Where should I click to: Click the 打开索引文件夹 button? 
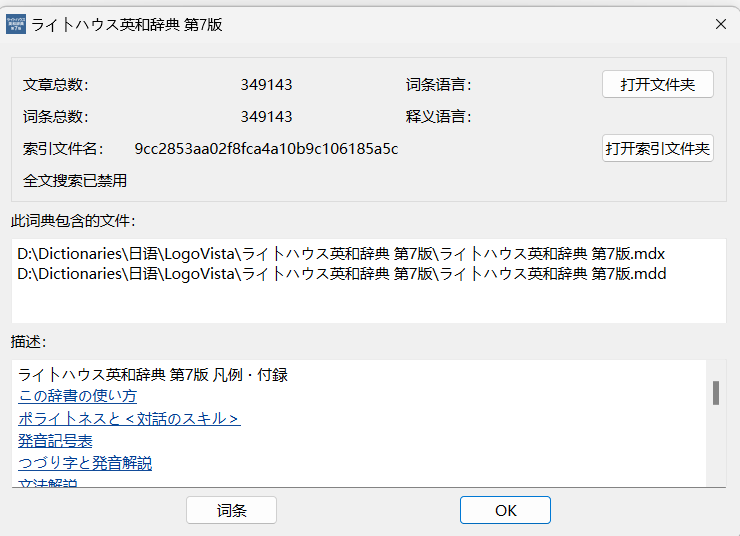click(657, 149)
